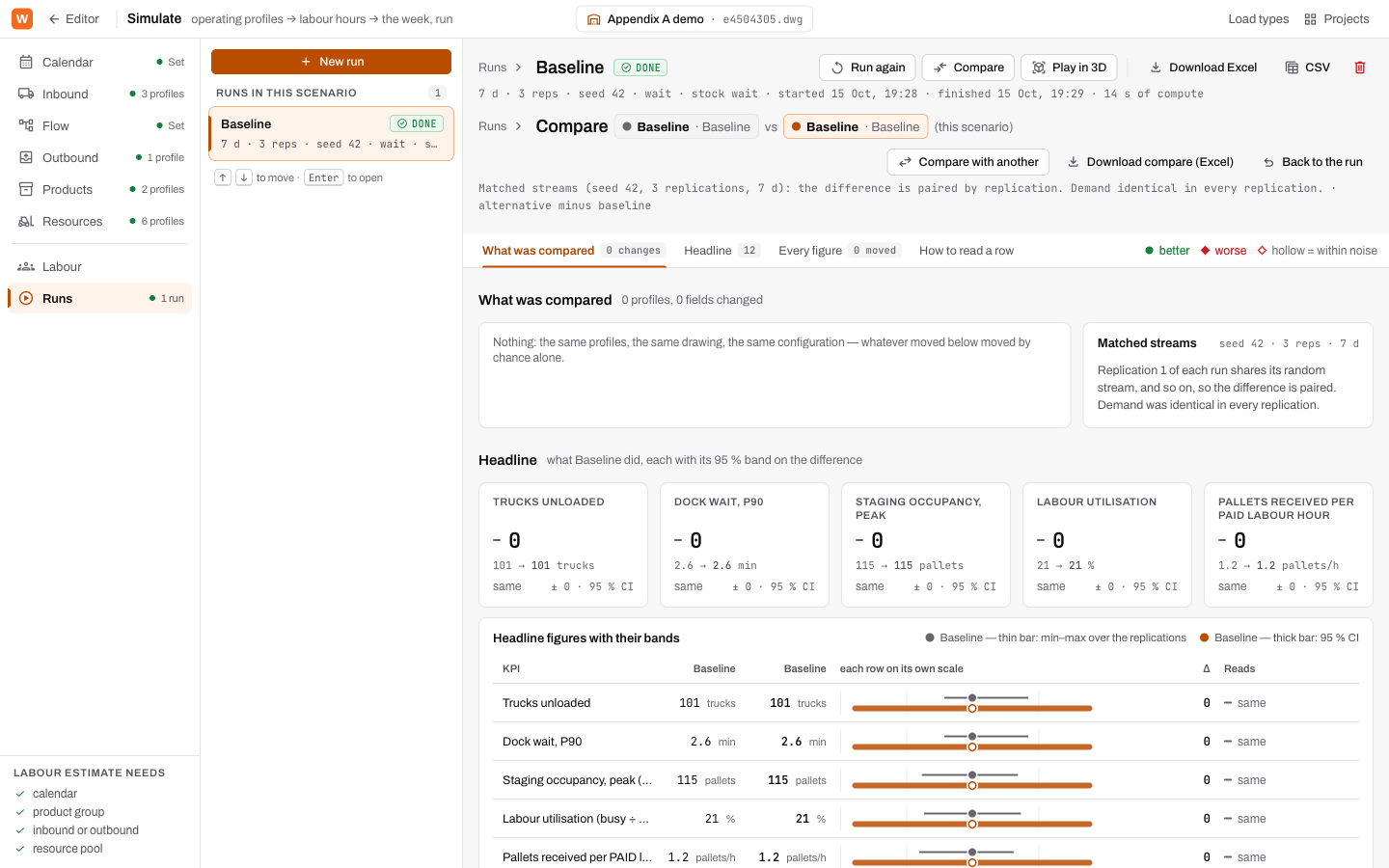Click the Trucks unloaded KPI card
Image resolution: width=1389 pixels, height=868 pixels.
[x=563, y=545]
